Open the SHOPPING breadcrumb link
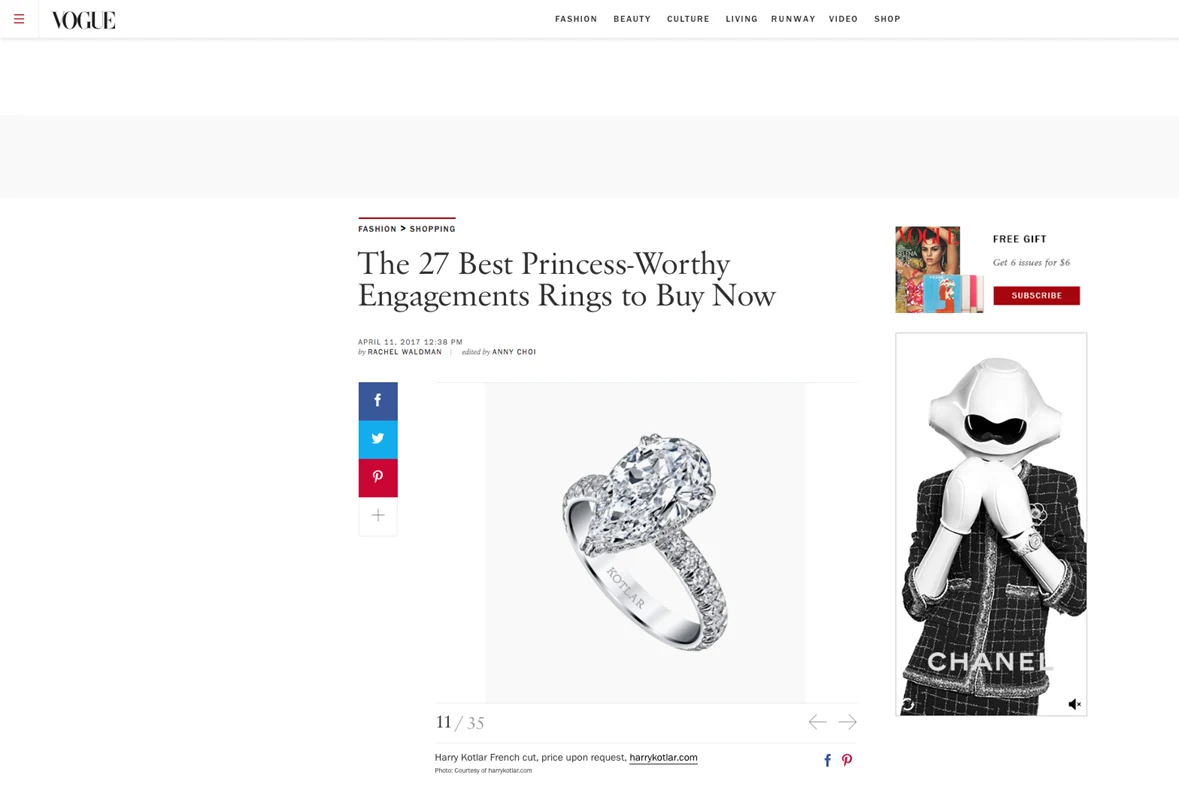Viewport: 1179px width, 790px height. tap(432, 228)
